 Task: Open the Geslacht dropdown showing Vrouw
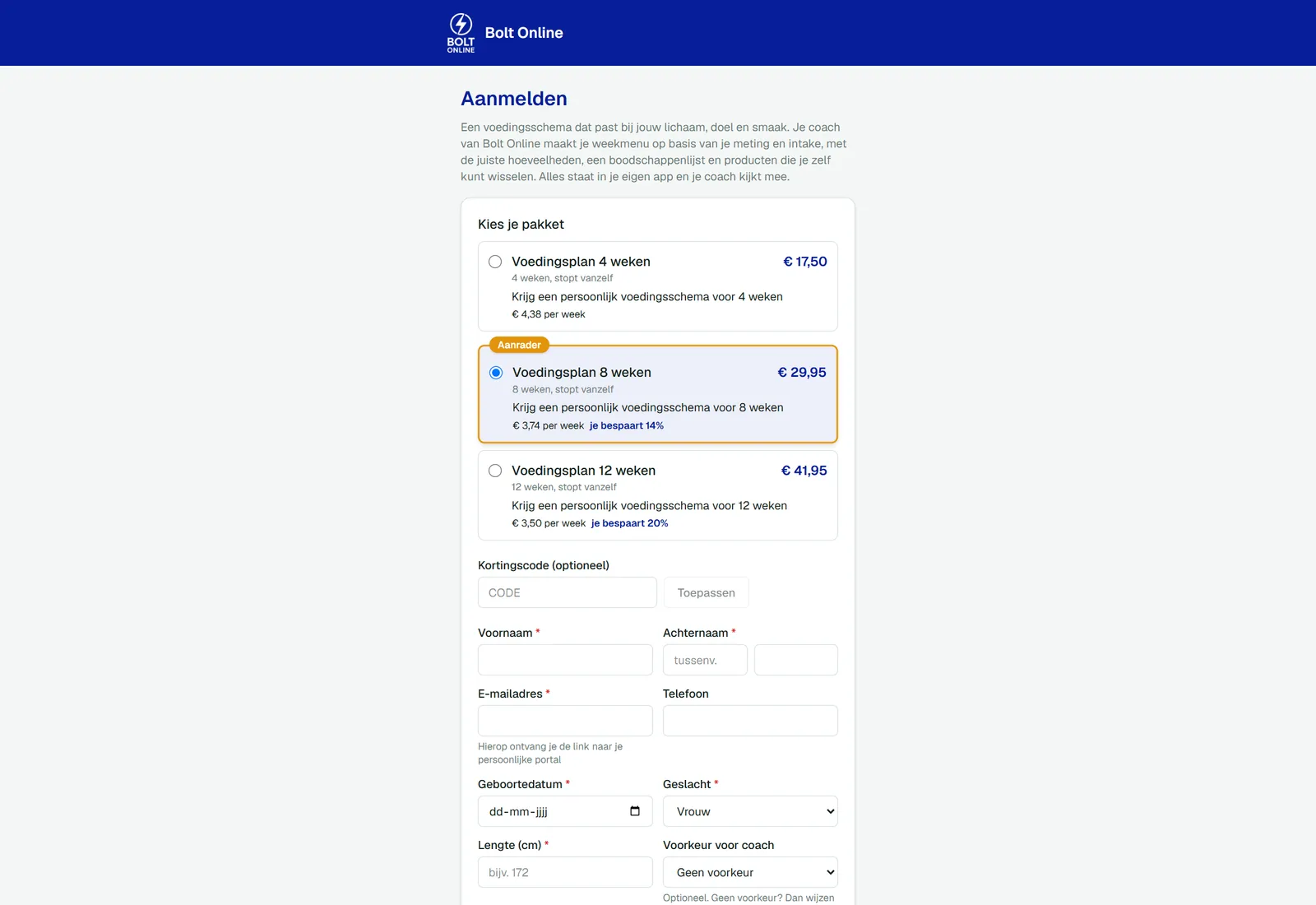750,811
